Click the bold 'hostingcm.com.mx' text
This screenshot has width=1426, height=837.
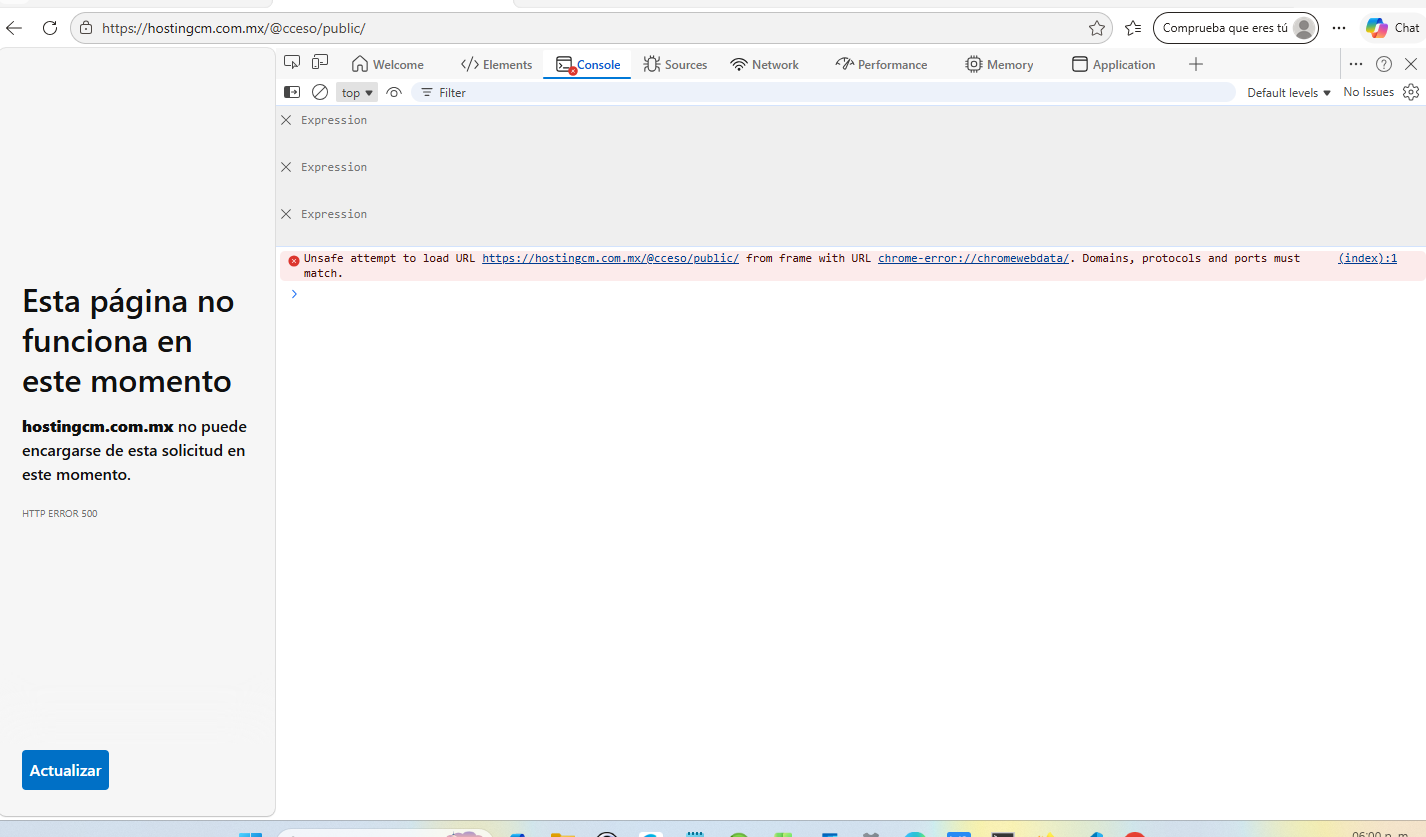pos(98,427)
